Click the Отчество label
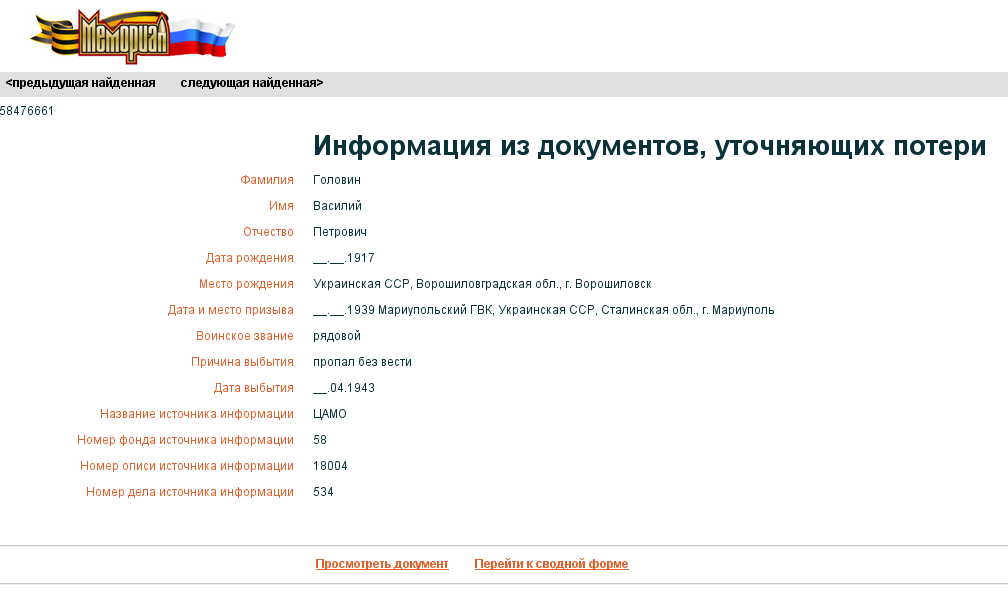The width and height of the screenshot is (1008, 596). coord(268,232)
